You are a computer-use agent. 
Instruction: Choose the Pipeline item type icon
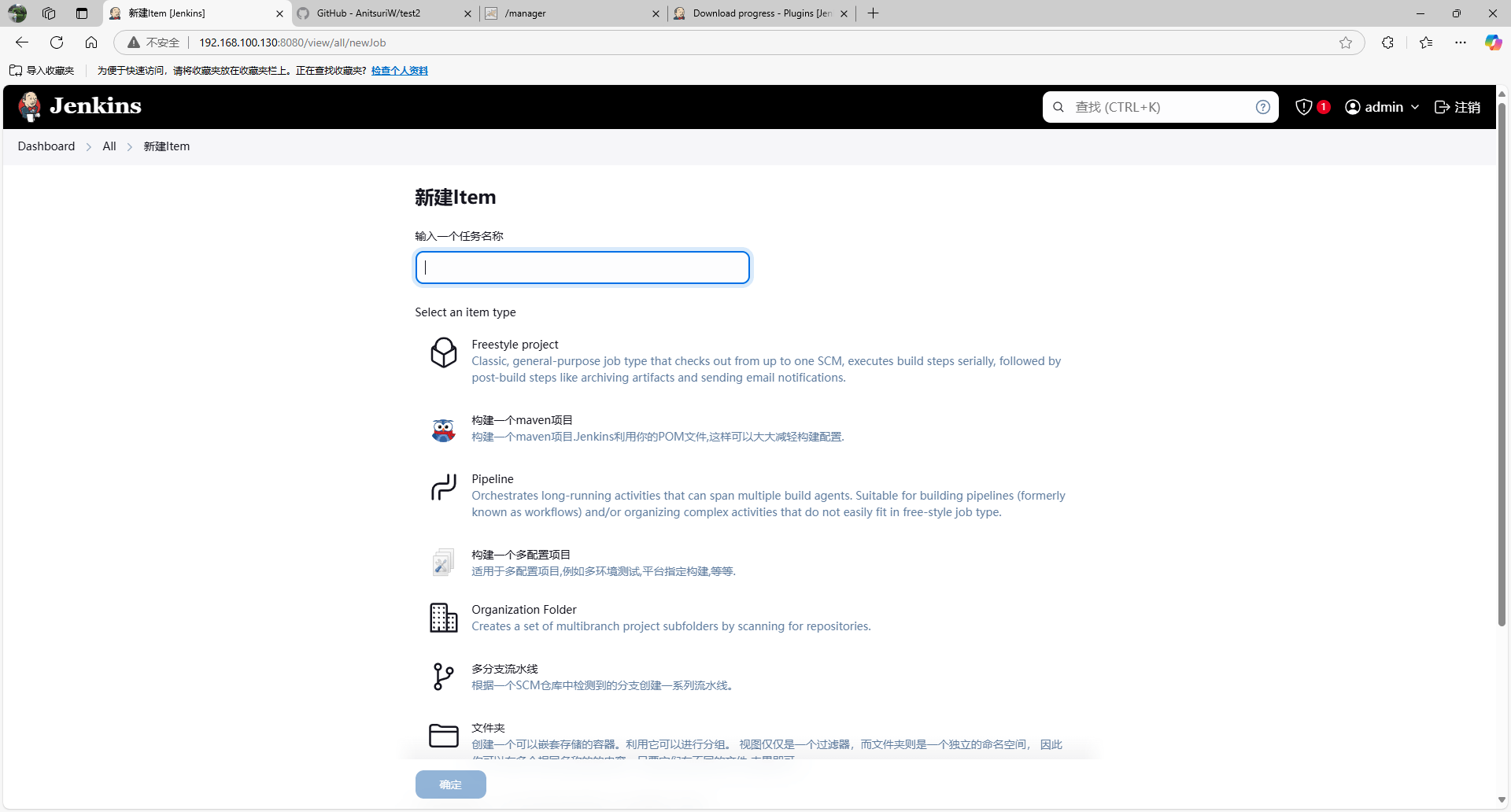(443, 487)
